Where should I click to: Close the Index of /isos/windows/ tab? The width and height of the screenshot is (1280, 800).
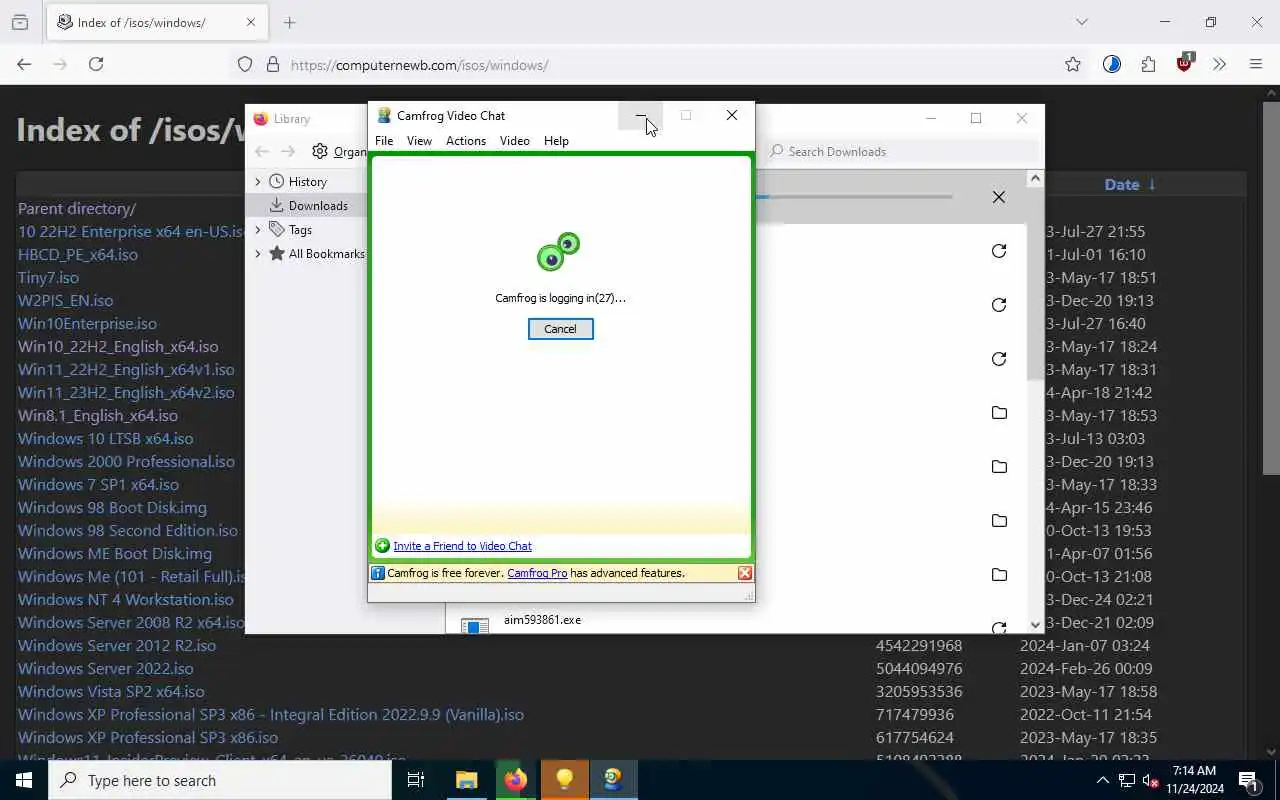[251, 22]
